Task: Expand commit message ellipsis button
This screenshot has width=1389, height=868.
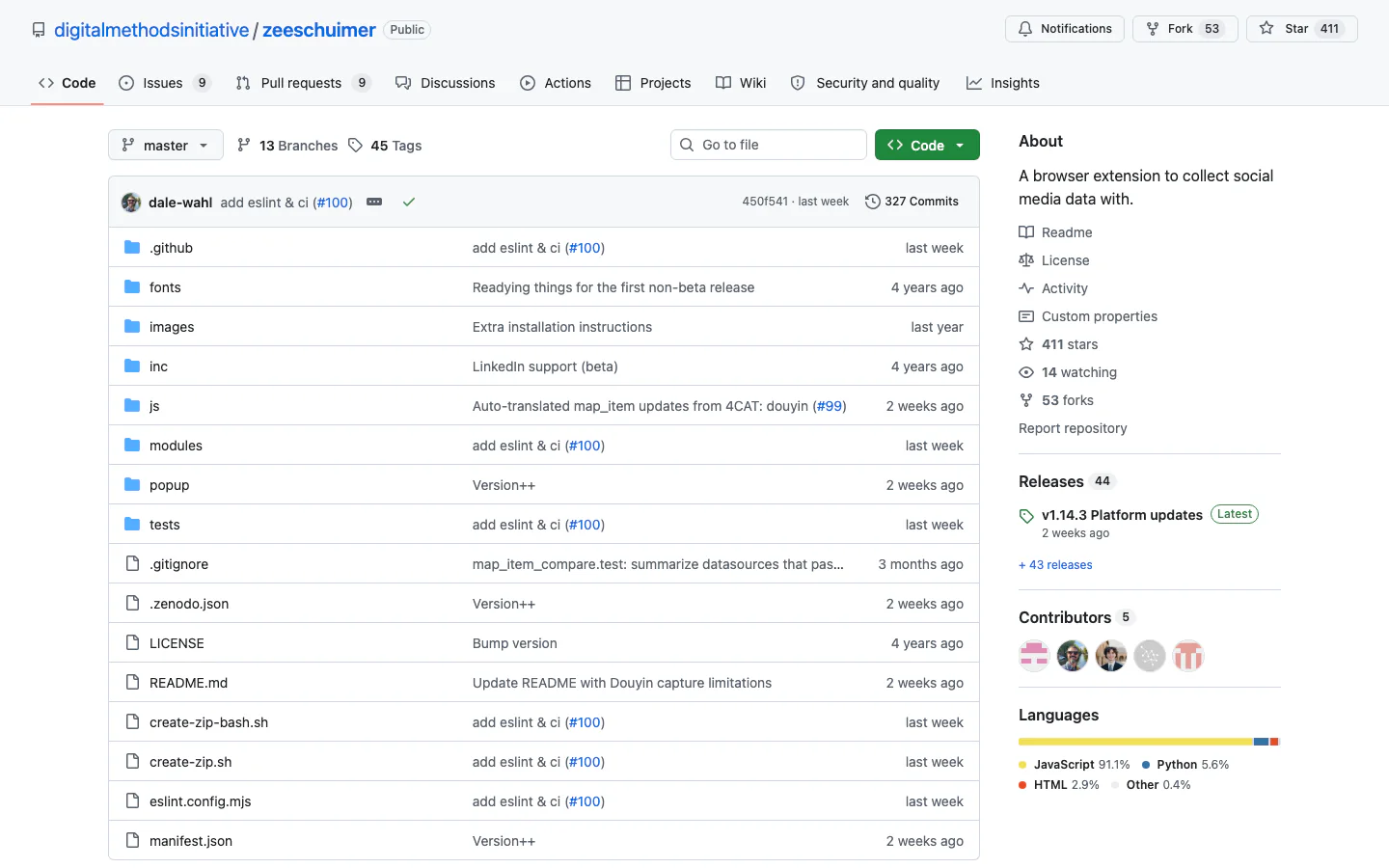Action: tap(374, 203)
